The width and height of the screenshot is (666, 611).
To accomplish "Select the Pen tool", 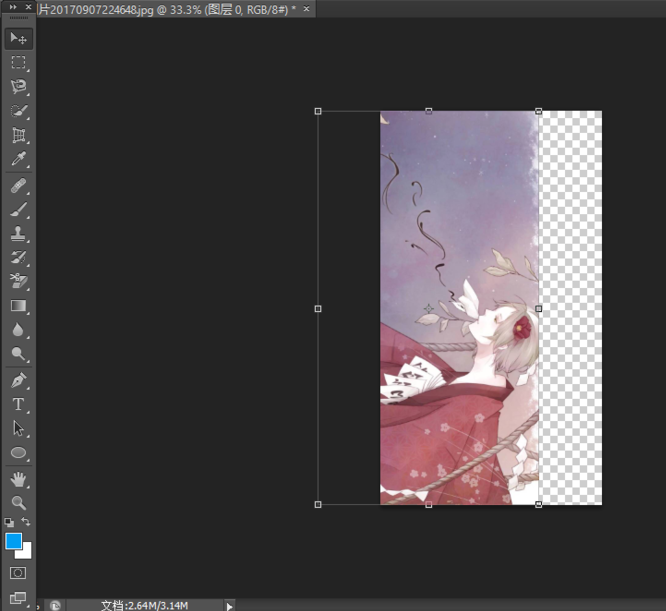I will [18, 380].
